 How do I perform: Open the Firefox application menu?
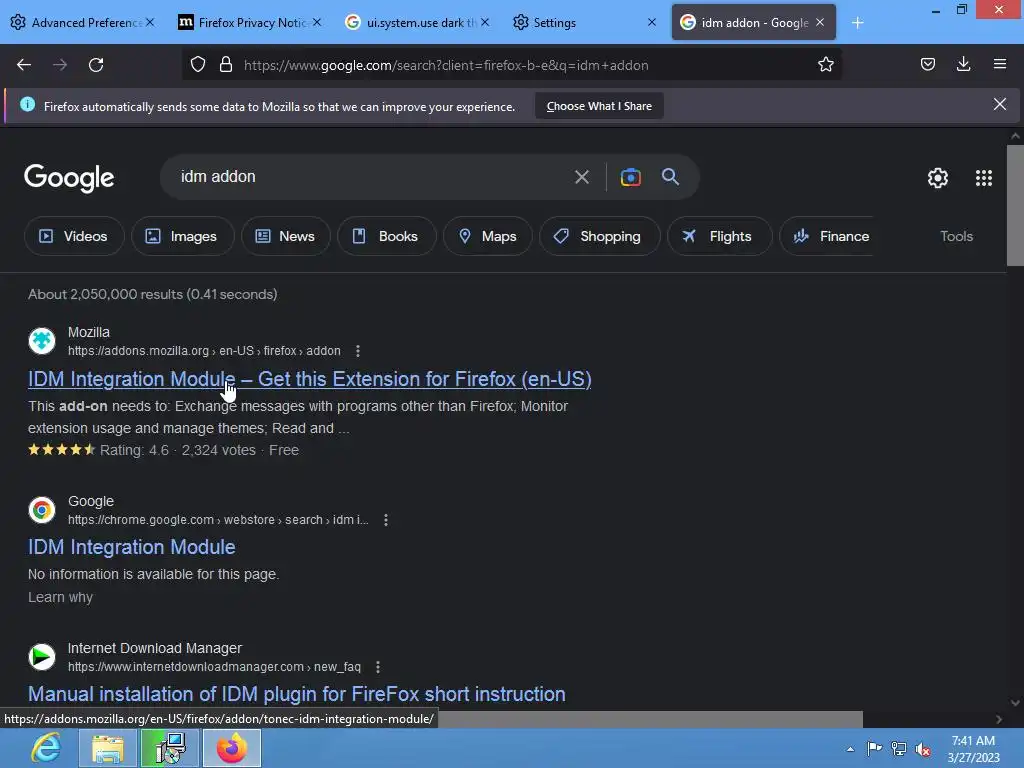(999, 64)
